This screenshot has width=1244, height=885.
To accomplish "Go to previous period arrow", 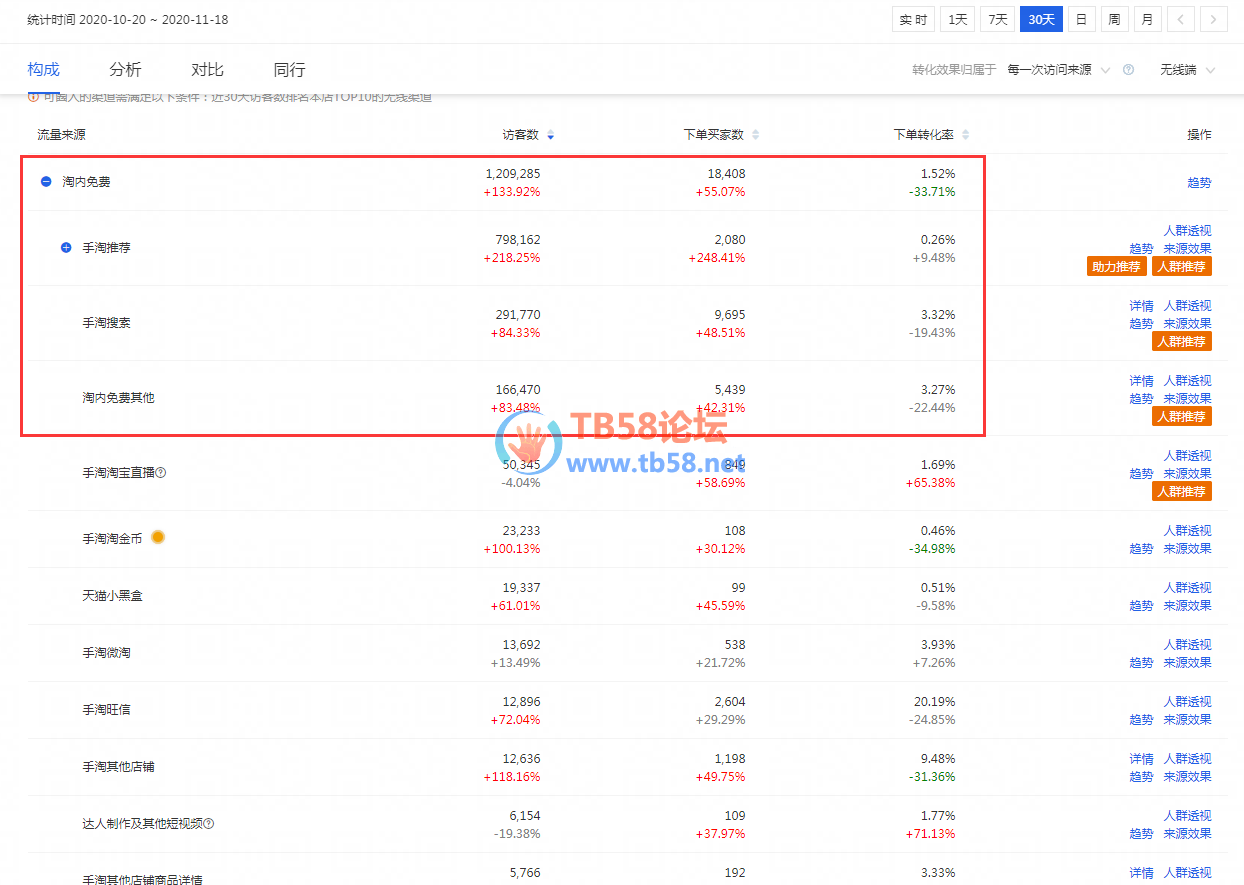I will pyautogui.click(x=1181, y=19).
